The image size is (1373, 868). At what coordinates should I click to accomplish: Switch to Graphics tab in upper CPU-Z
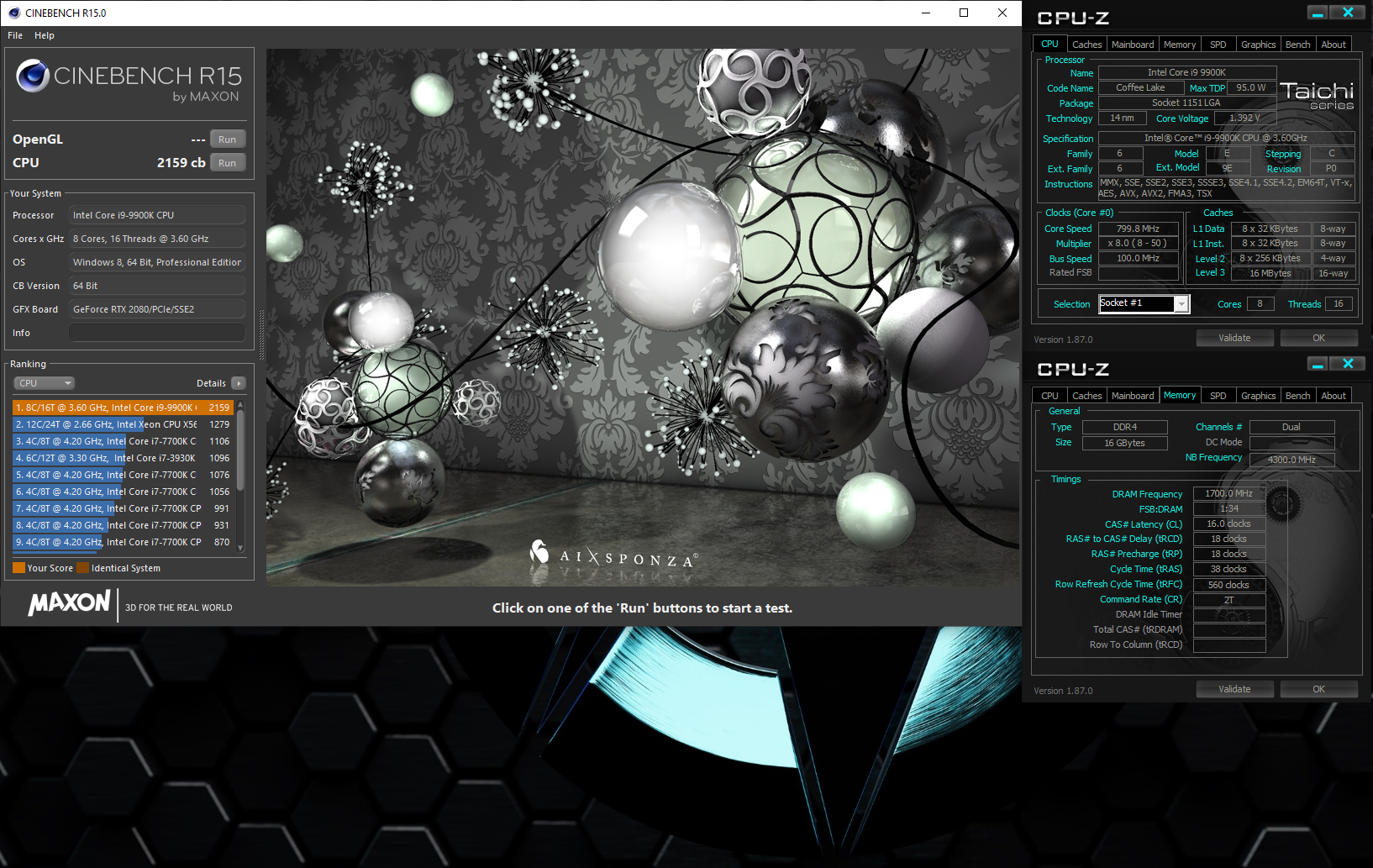(x=1258, y=45)
